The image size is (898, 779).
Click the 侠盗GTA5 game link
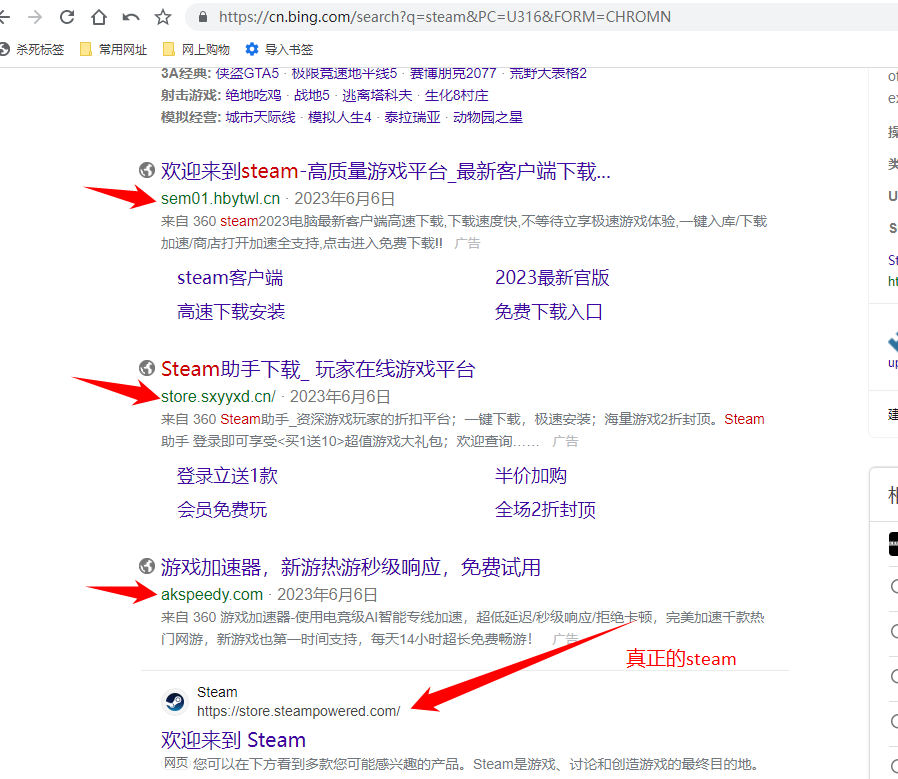247,73
